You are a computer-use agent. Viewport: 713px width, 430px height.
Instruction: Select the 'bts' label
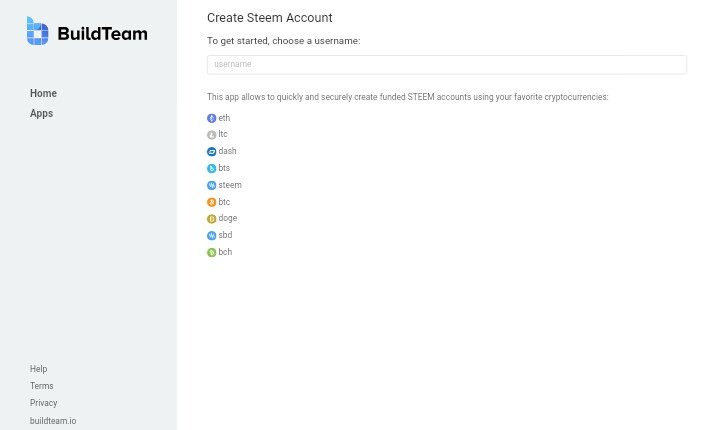224,168
